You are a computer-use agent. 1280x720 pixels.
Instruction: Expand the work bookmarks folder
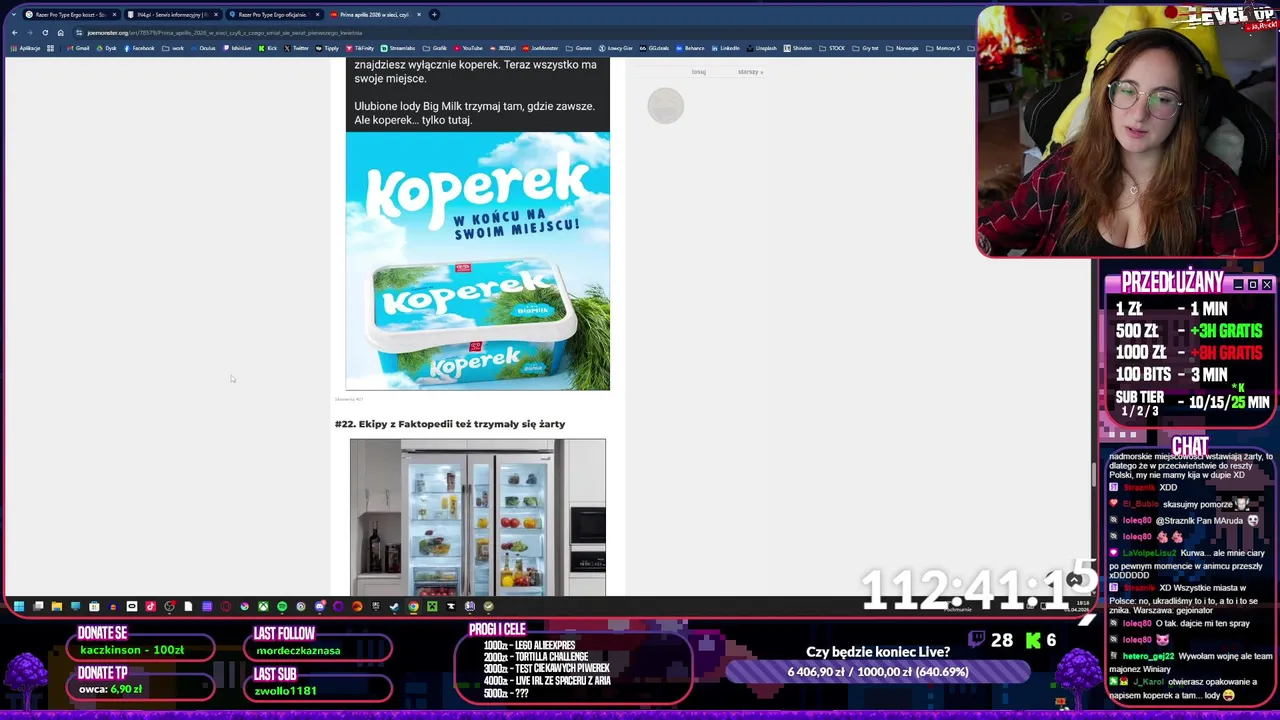click(173, 48)
